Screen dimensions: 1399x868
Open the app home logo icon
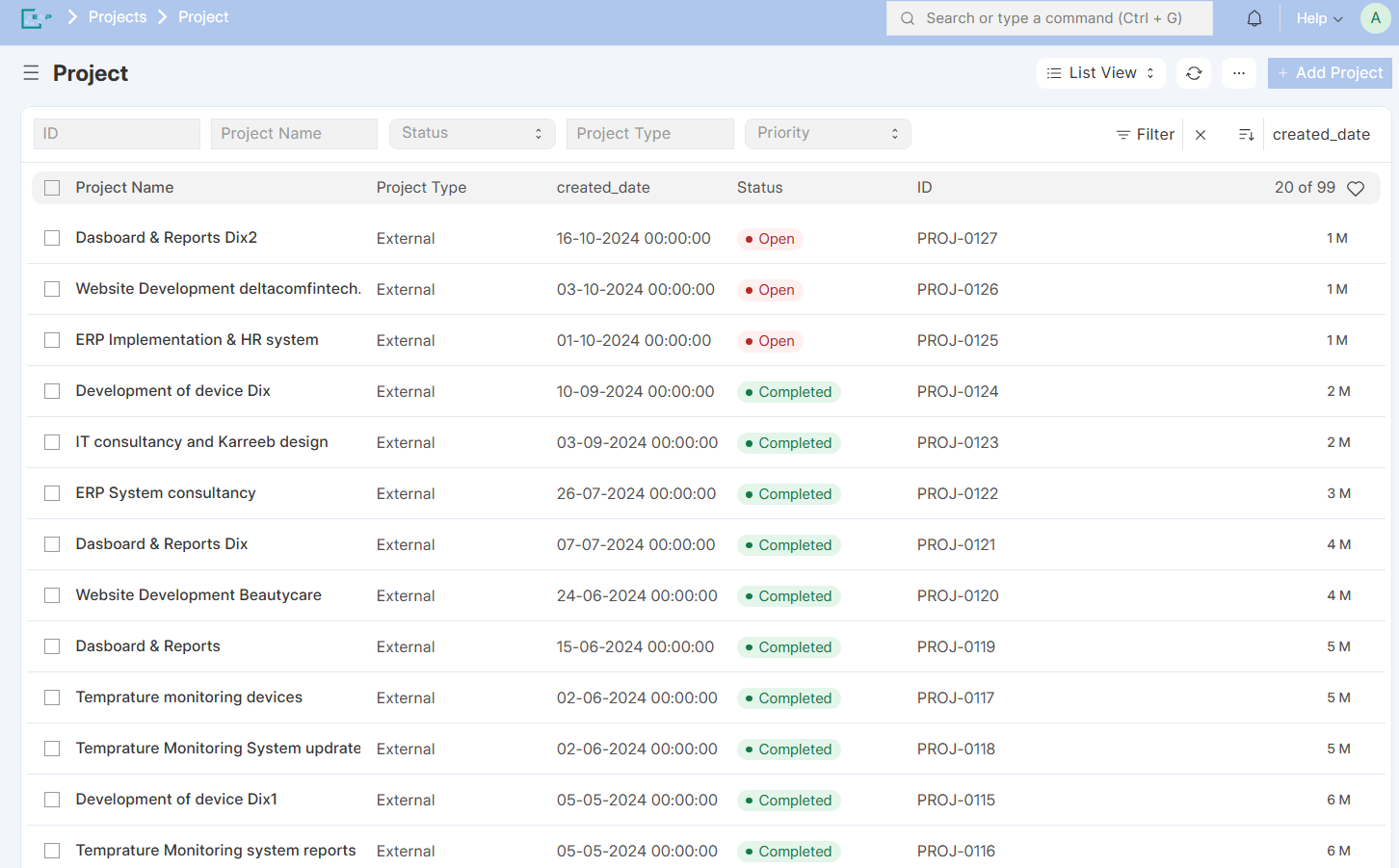coord(36,17)
